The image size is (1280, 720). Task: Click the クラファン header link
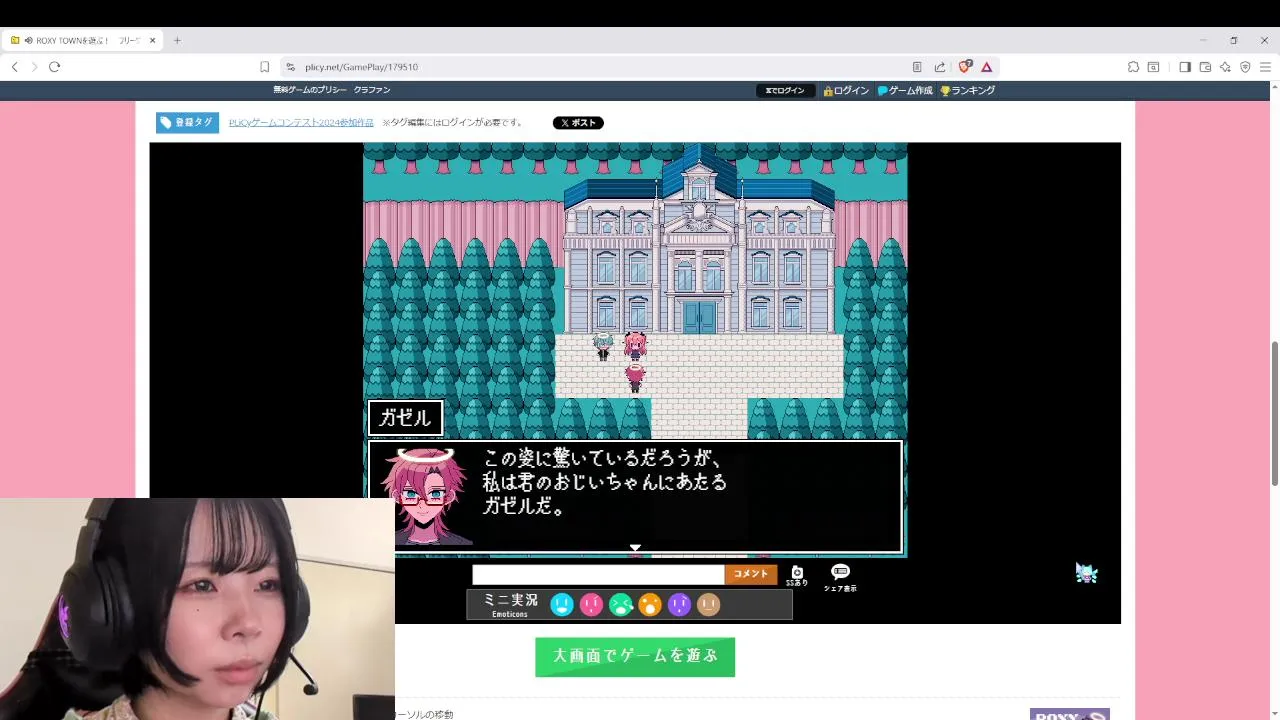[x=372, y=90]
